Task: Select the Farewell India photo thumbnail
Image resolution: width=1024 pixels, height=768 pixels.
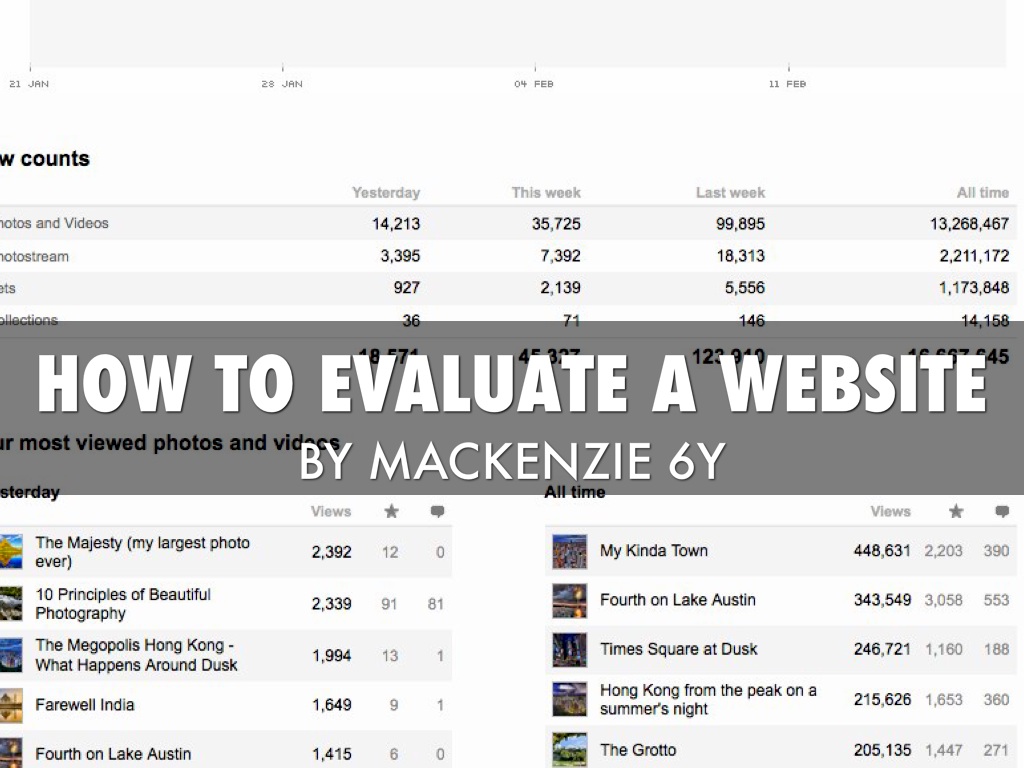Action: point(11,705)
